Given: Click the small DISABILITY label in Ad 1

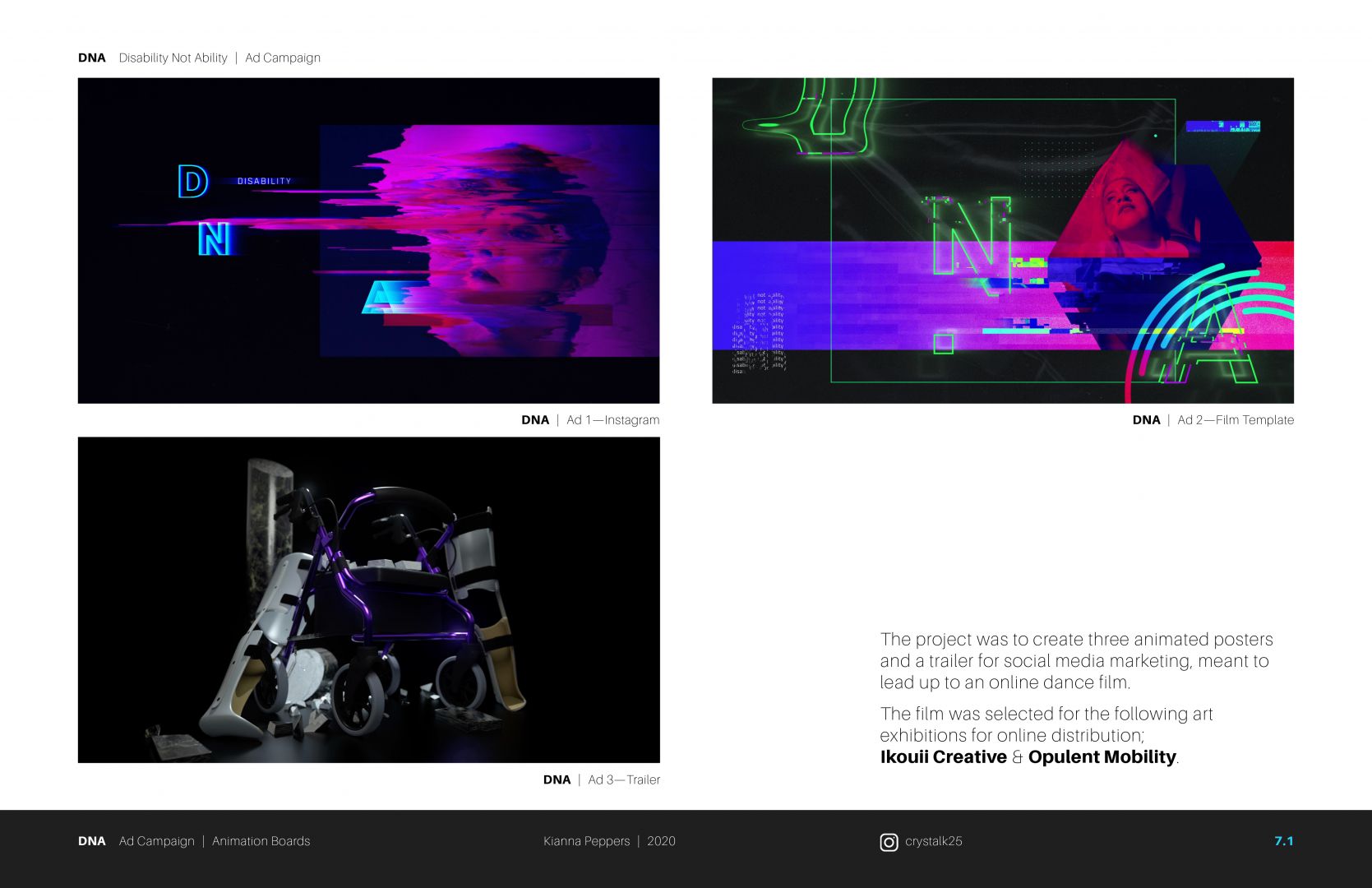Looking at the screenshot, I should [264, 181].
